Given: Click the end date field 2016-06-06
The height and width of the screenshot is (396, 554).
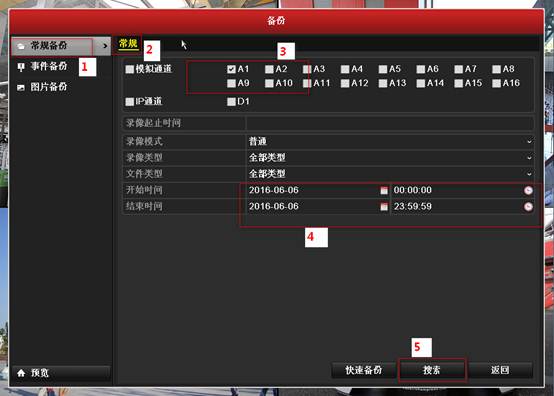Looking at the screenshot, I should (317, 207).
